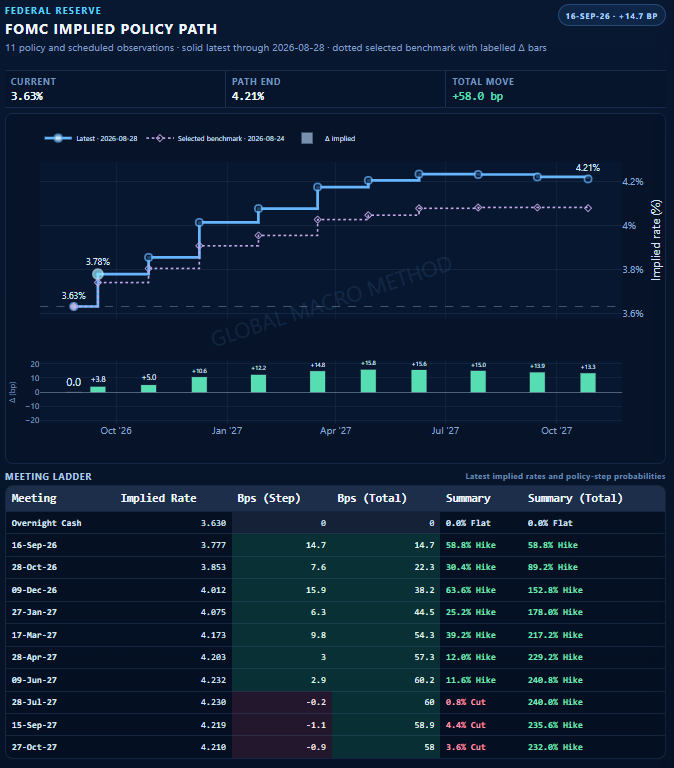Click the Bps (Step) column header

tap(268, 498)
